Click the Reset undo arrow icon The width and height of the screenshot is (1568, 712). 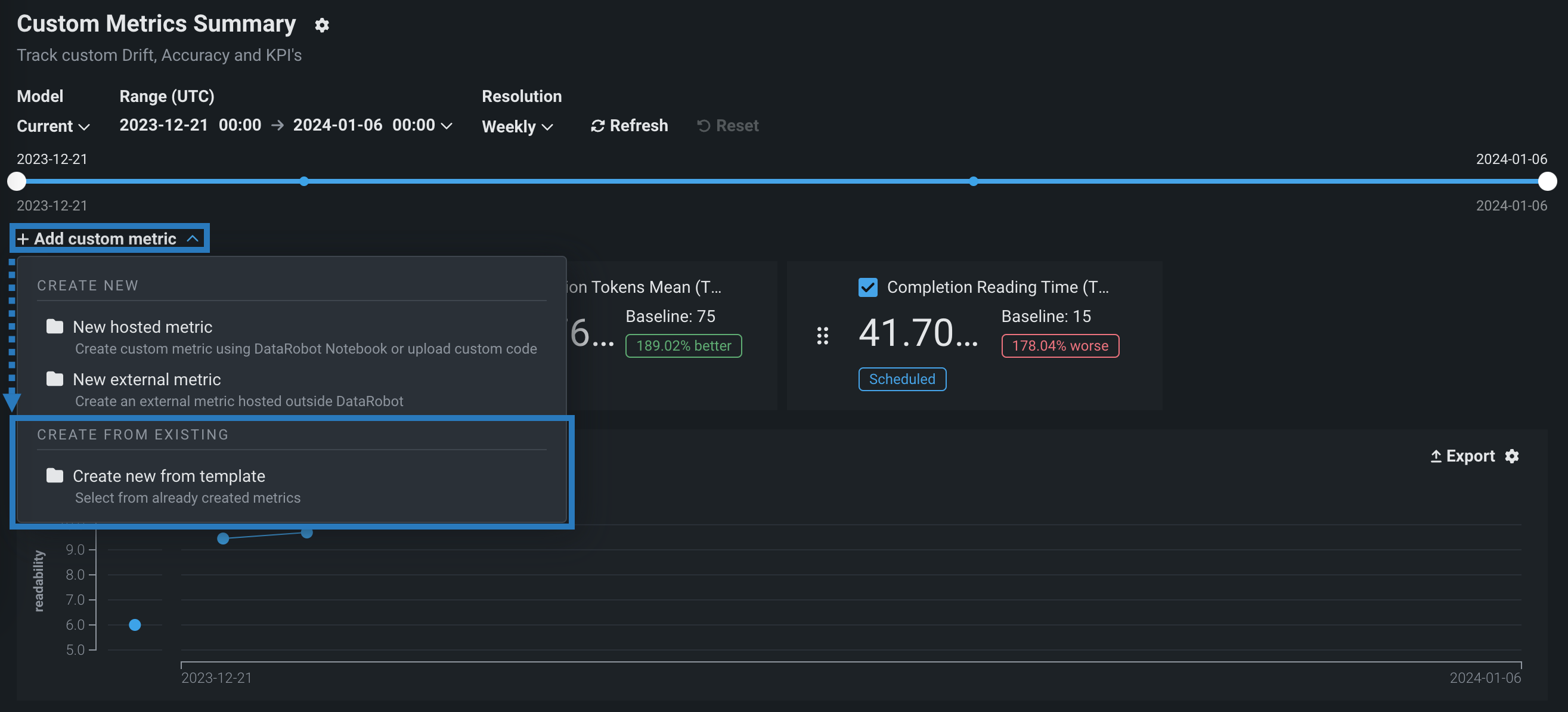click(703, 125)
